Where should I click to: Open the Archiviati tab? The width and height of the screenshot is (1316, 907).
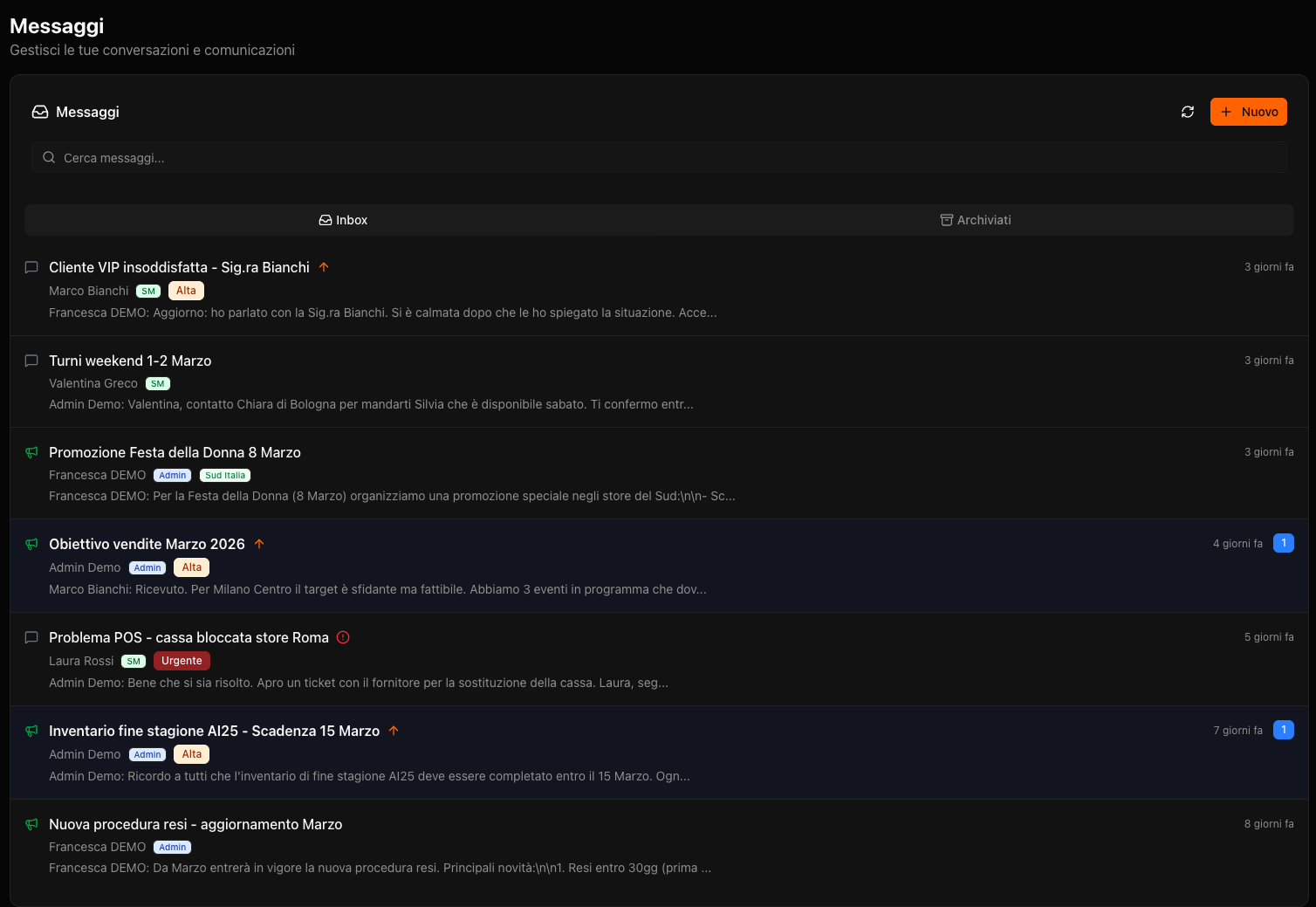pos(976,220)
